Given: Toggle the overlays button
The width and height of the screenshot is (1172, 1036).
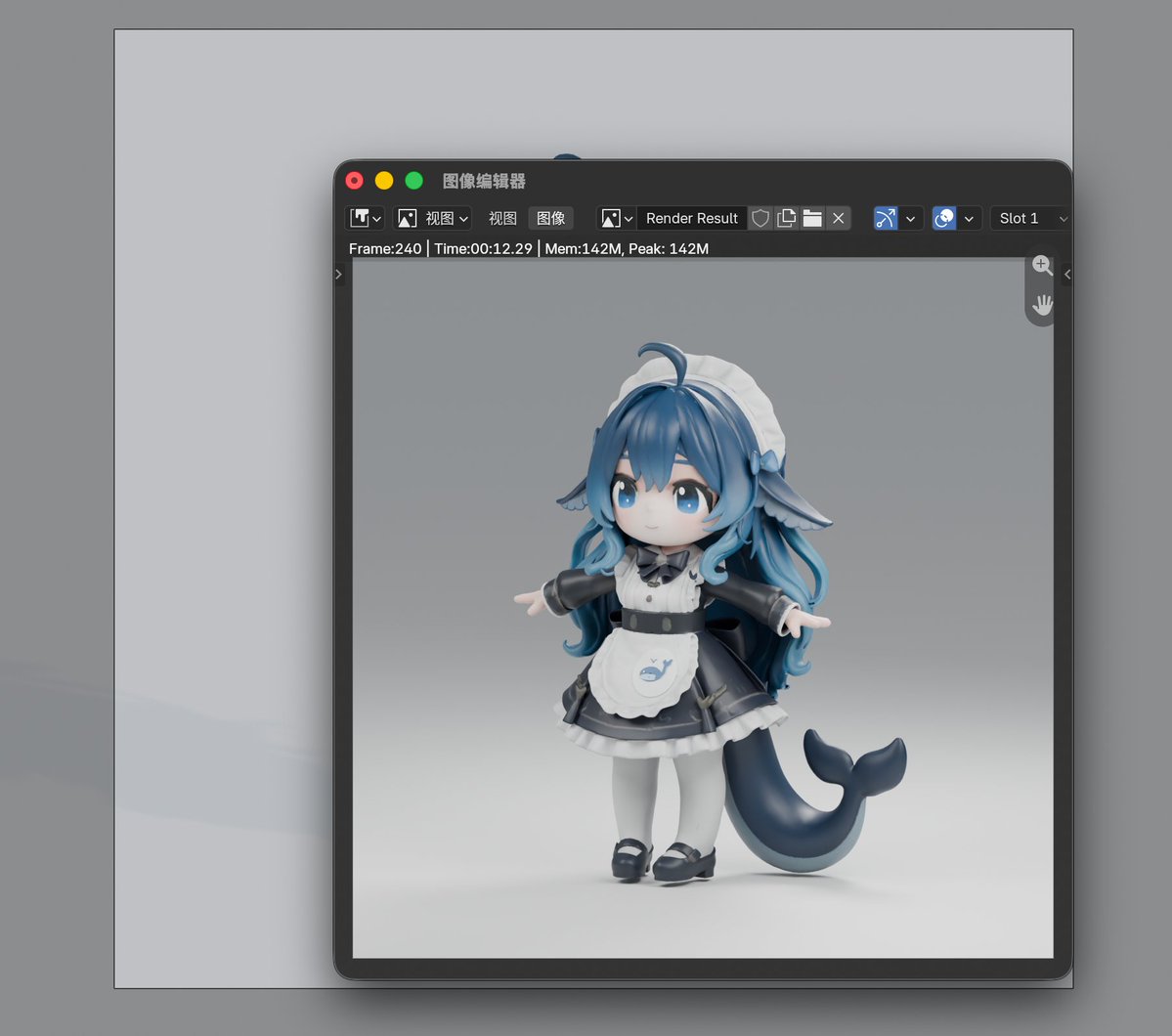Looking at the screenshot, I should pos(944,218).
